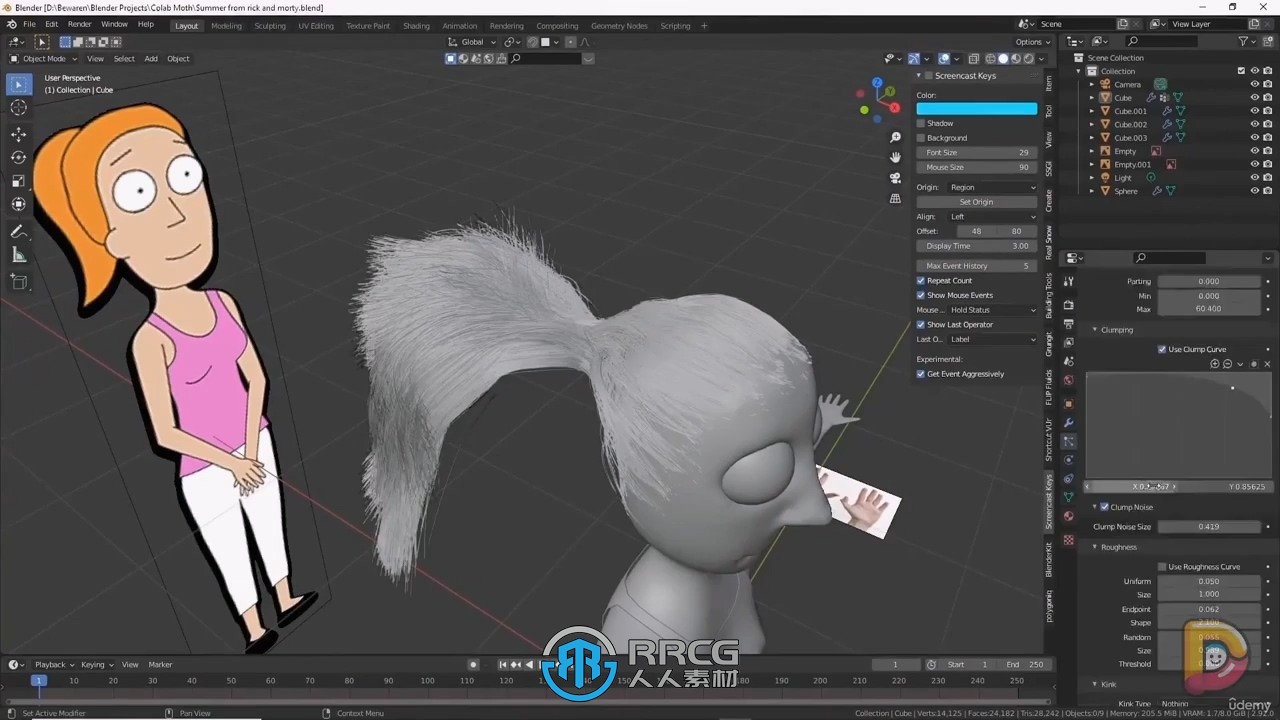
Task: Open Mouse Hold Status dropdown
Action: [x=993, y=310]
